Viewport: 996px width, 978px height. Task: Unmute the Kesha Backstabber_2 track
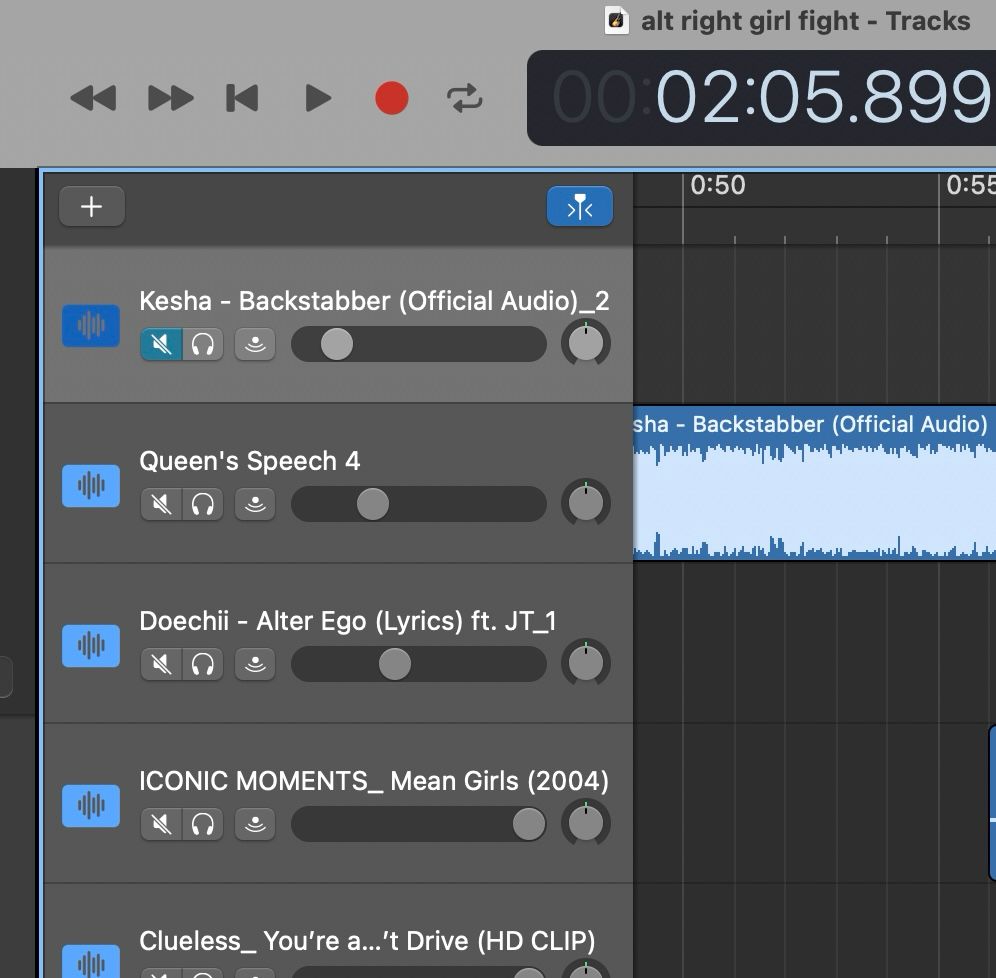(x=161, y=344)
